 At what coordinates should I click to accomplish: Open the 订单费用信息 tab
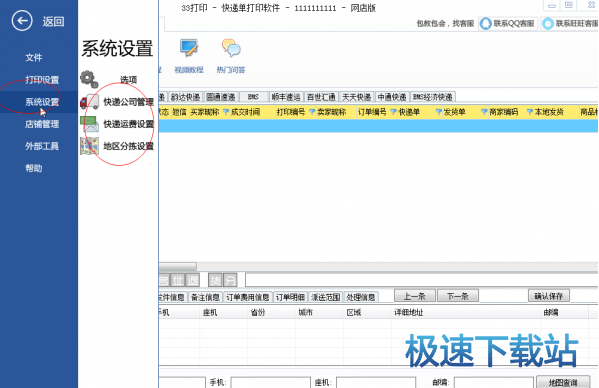[248, 297]
